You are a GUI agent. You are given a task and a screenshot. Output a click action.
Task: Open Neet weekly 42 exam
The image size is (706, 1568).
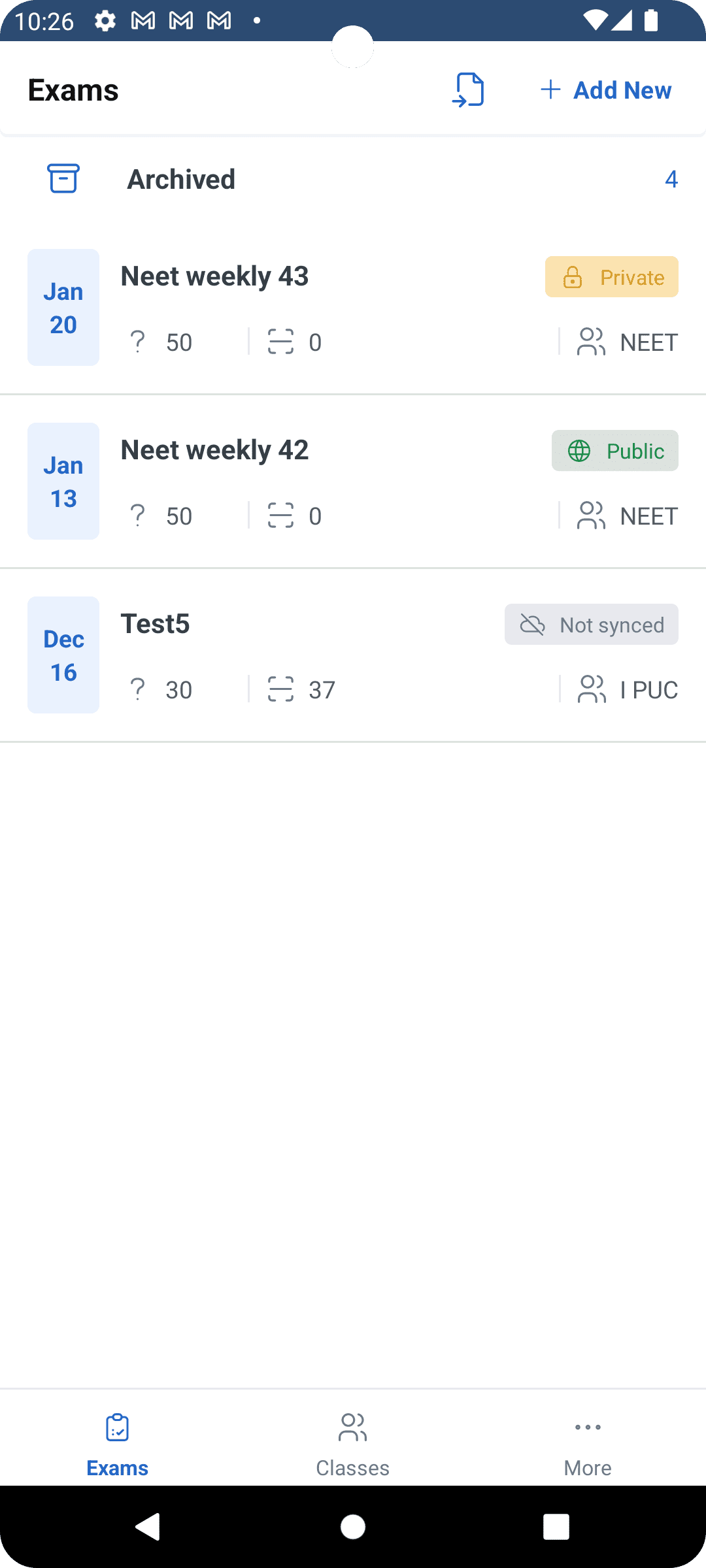[x=214, y=450]
